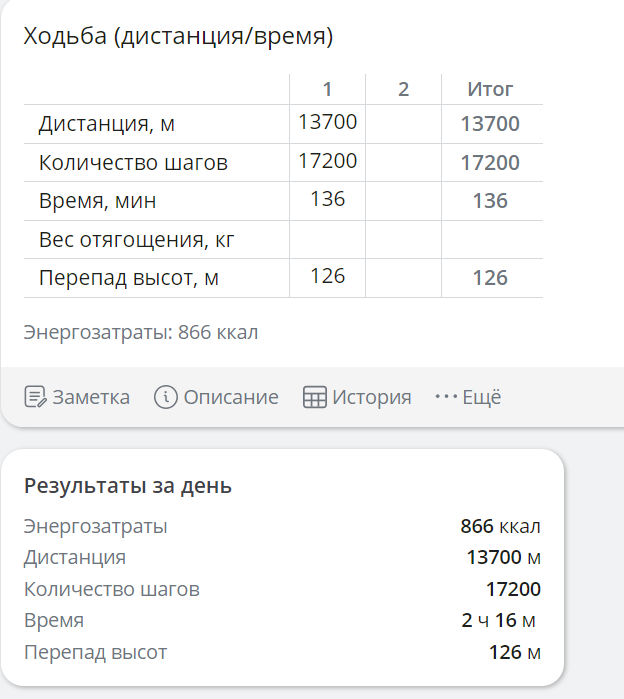The width and height of the screenshot is (624, 699).
Task: Edit Количество шагов value 17200 in set 1
Action: [x=327, y=161]
